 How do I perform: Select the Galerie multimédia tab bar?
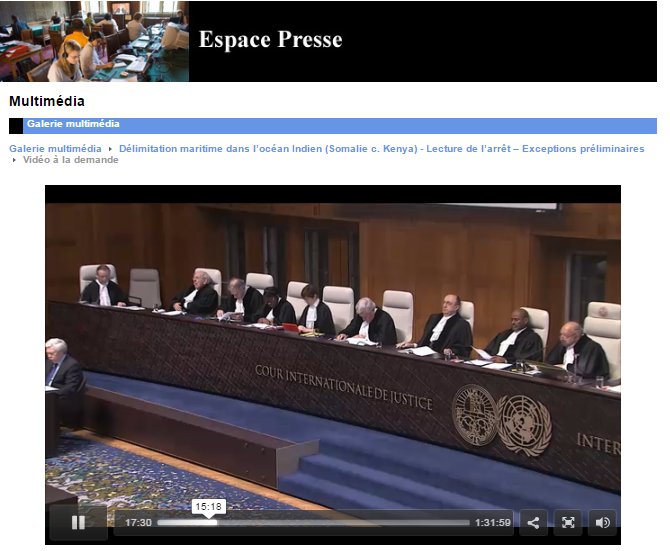point(333,126)
